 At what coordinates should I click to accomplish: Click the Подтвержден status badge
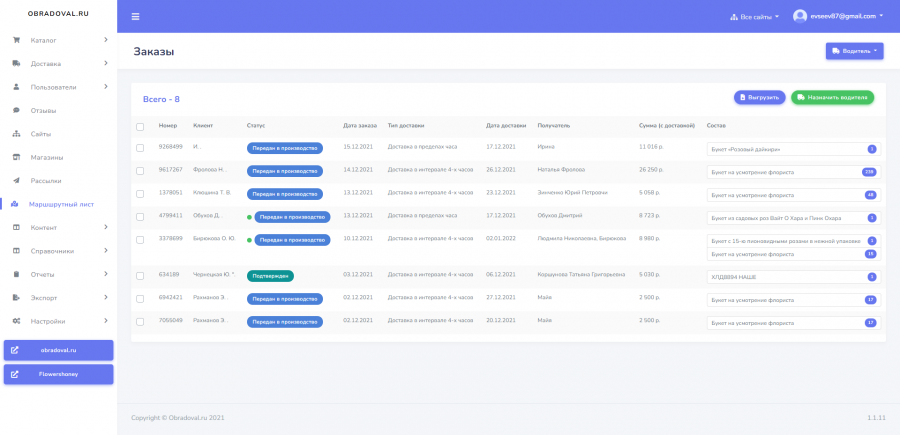tap(270, 276)
